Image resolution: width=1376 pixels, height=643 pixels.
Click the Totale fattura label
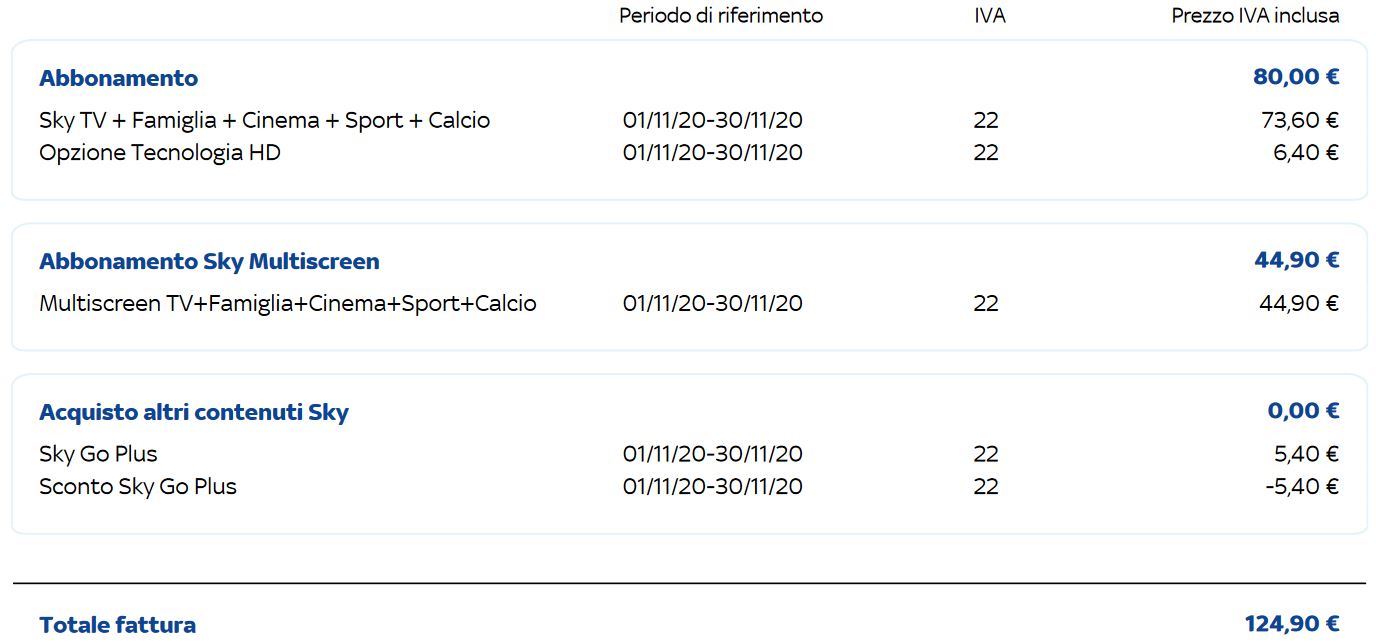pos(117,625)
